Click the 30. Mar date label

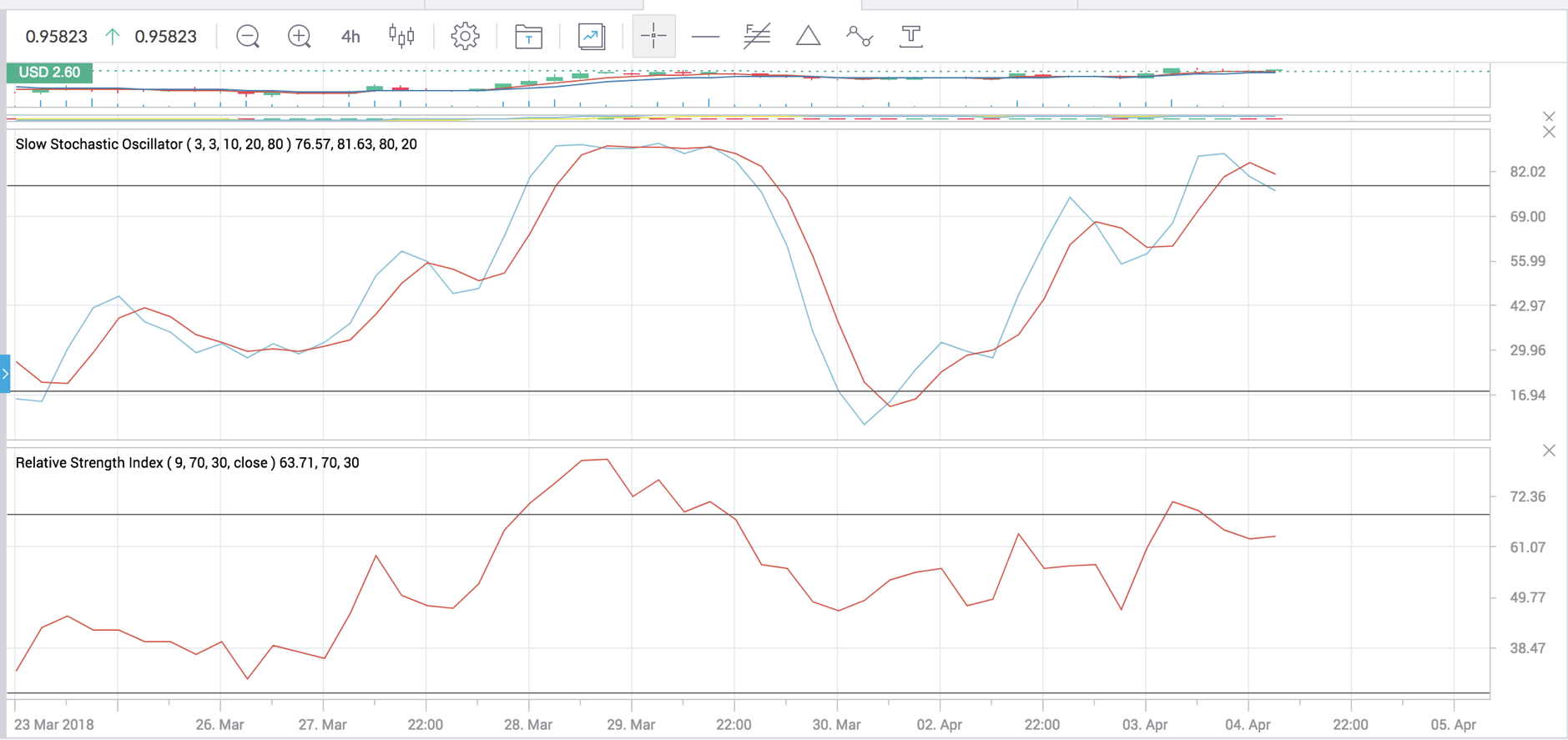[836, 725]
